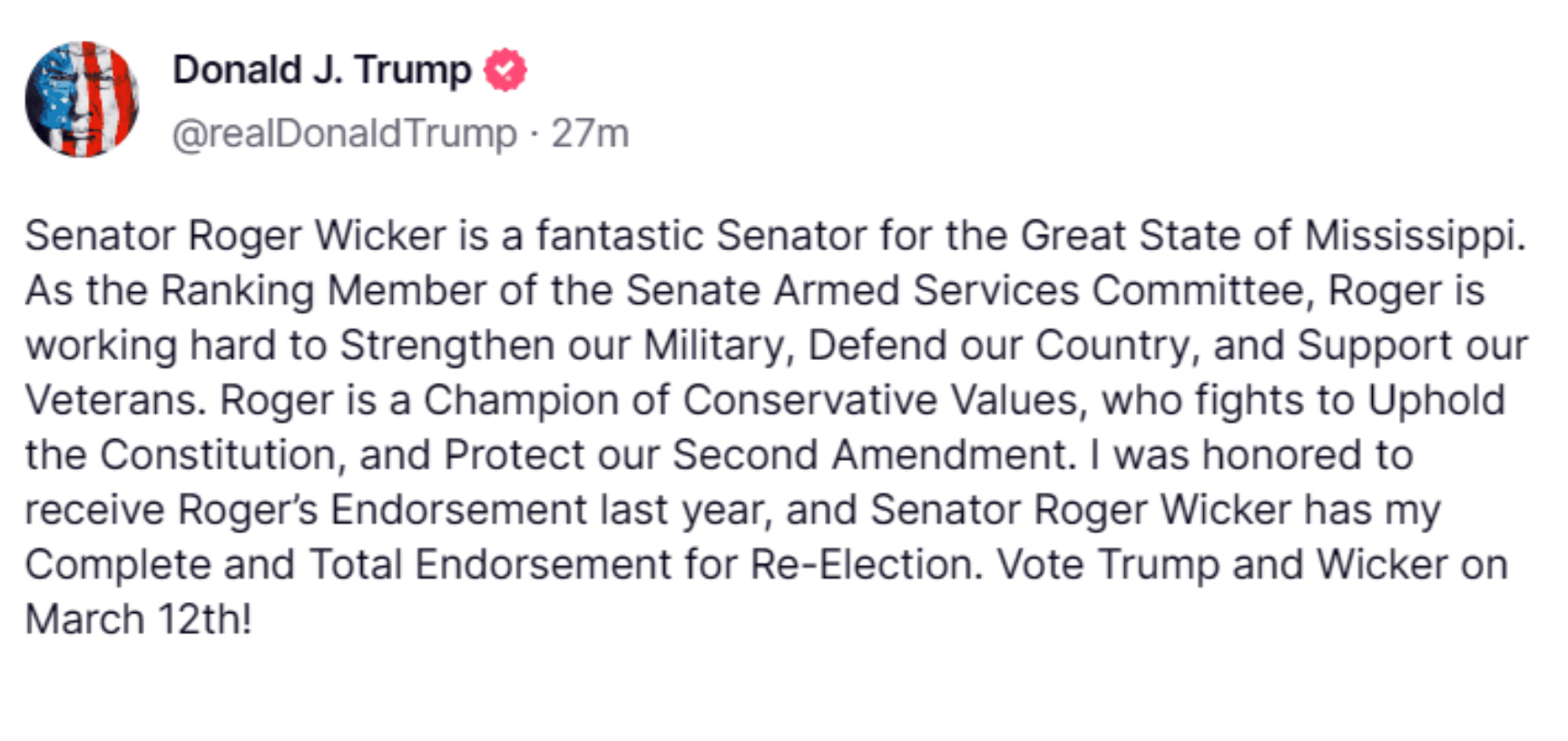Open the Donald J. Trump display name
The height and width of the screenshot is (741, 1568).
[322, 70]
